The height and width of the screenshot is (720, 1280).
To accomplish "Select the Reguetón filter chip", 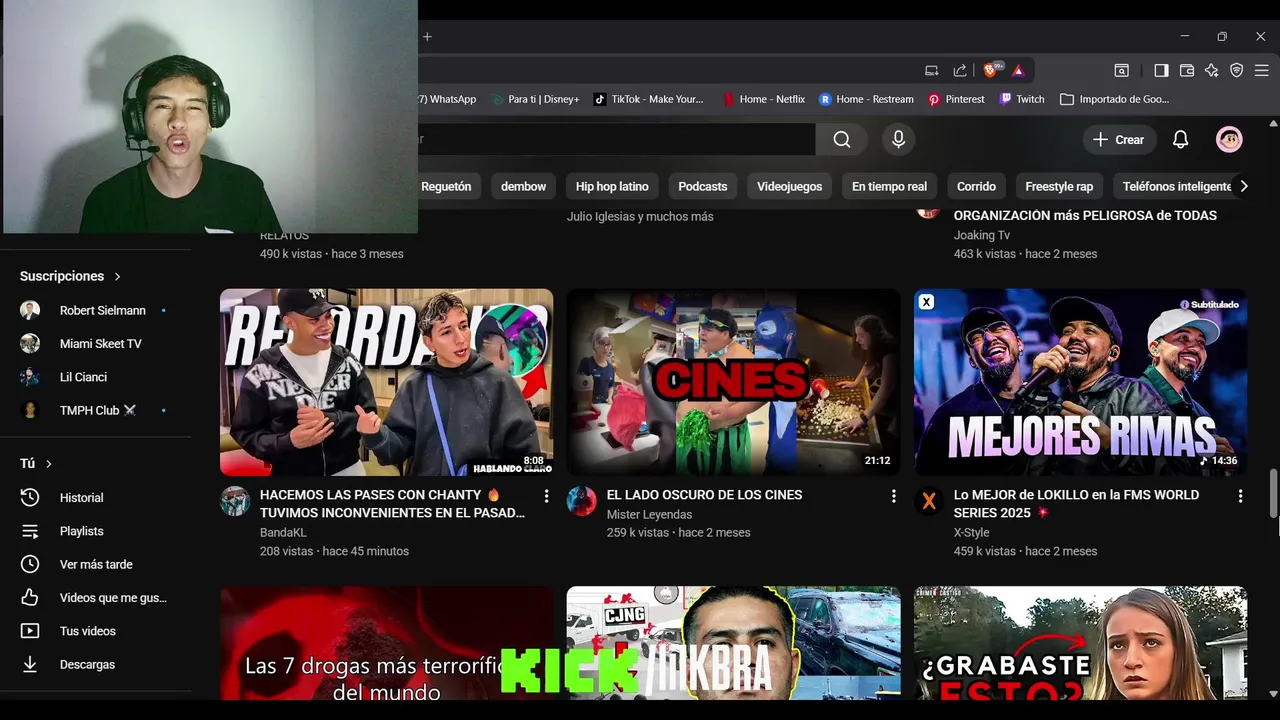I will click(446, 186).
